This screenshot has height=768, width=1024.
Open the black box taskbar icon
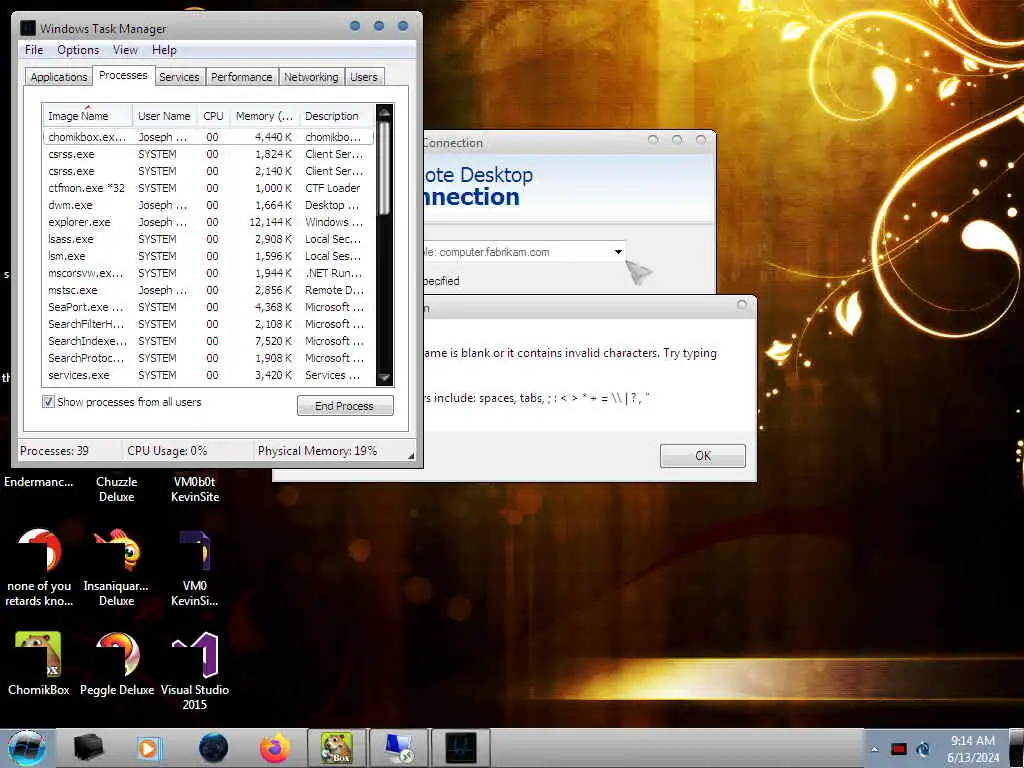[x=88, y=748]
